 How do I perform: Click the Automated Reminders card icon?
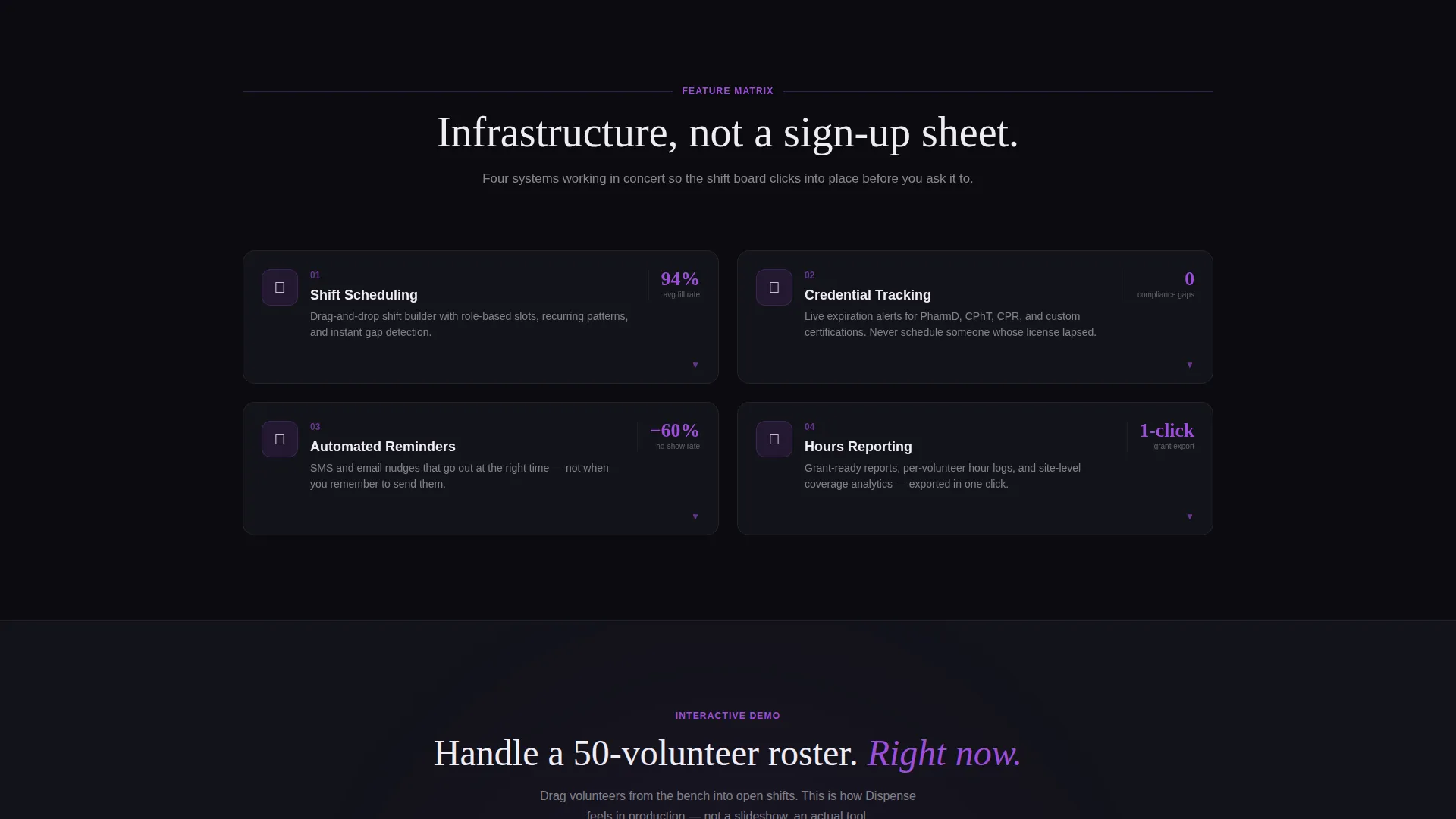click(280, 439)
